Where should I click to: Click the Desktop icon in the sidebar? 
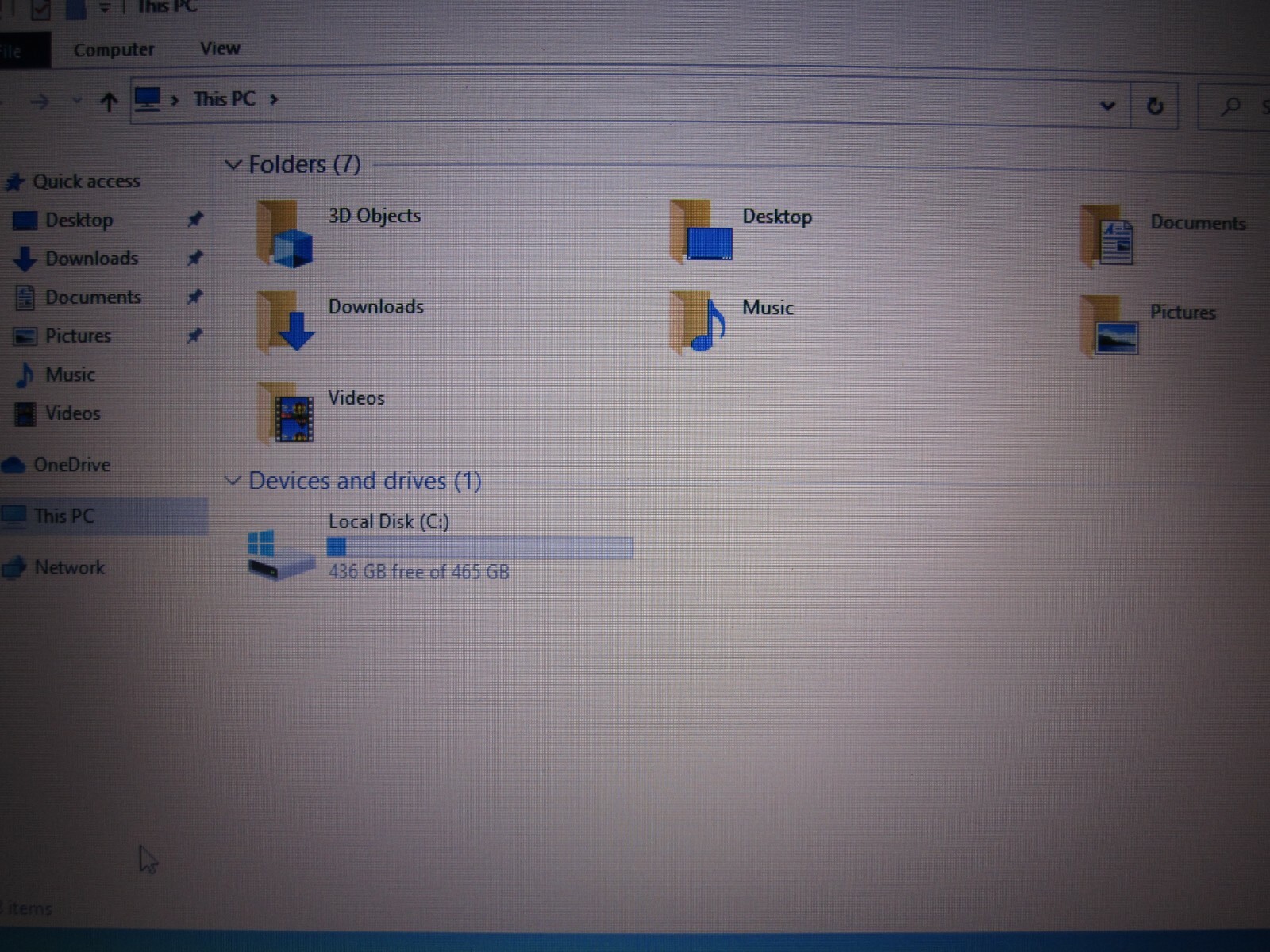click(x=25, y=221)
